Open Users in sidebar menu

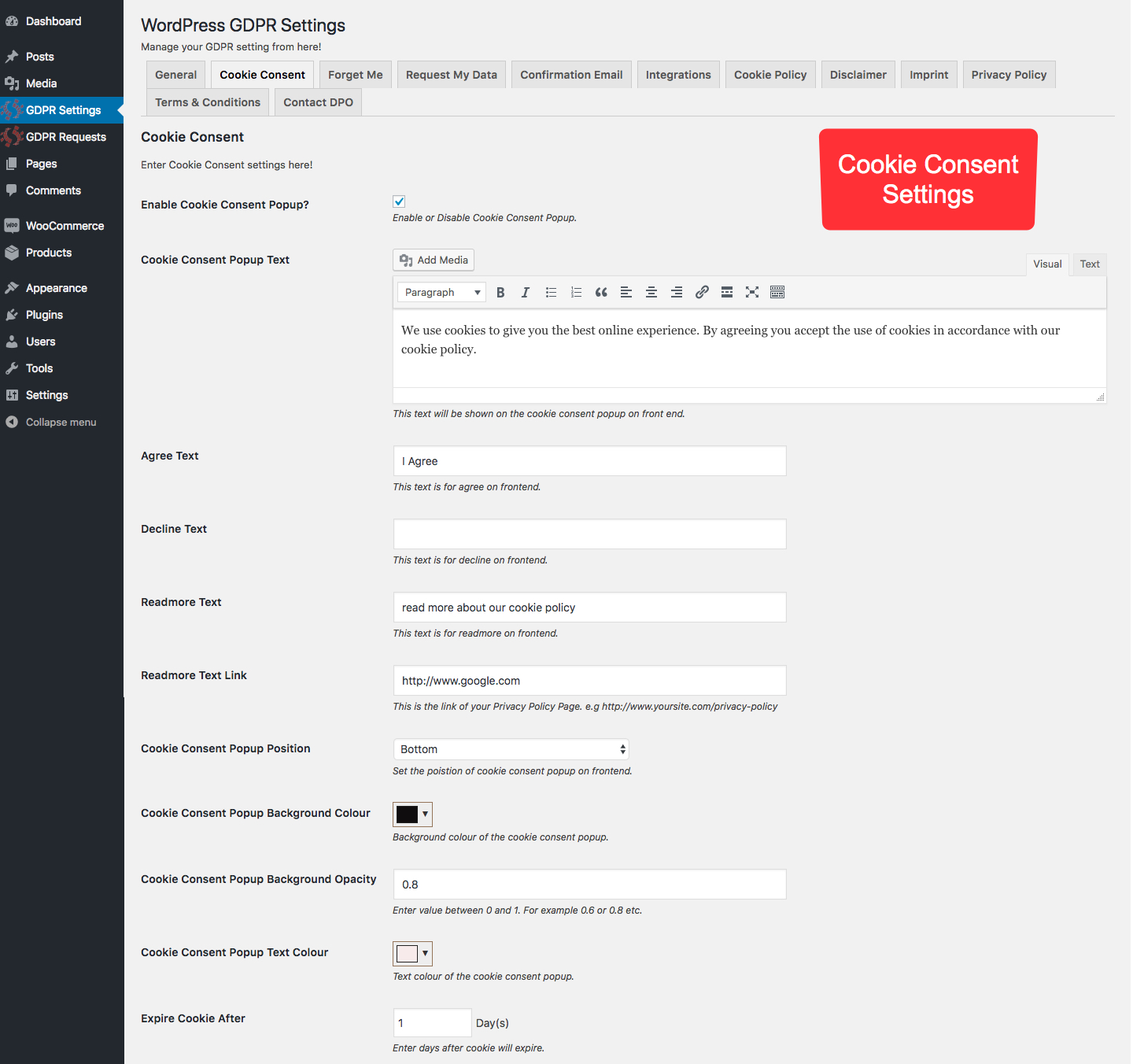click(x=61, y=342)
